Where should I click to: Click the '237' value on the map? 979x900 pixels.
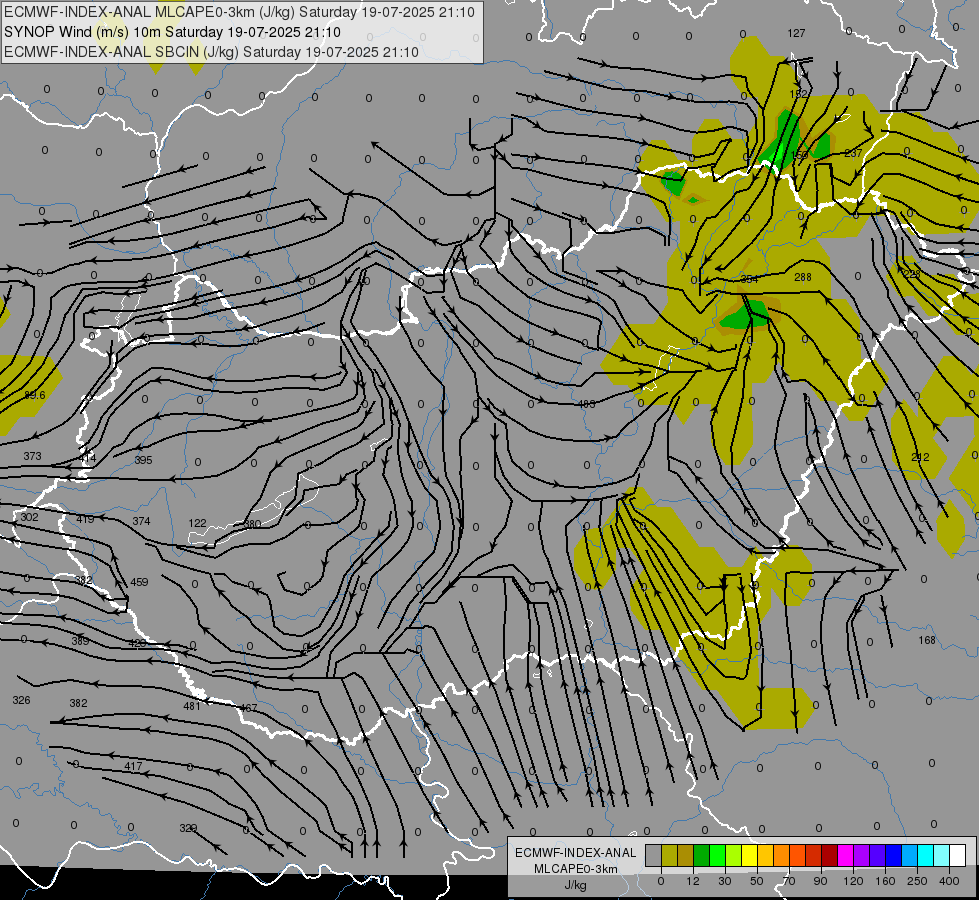click(853, 153)
